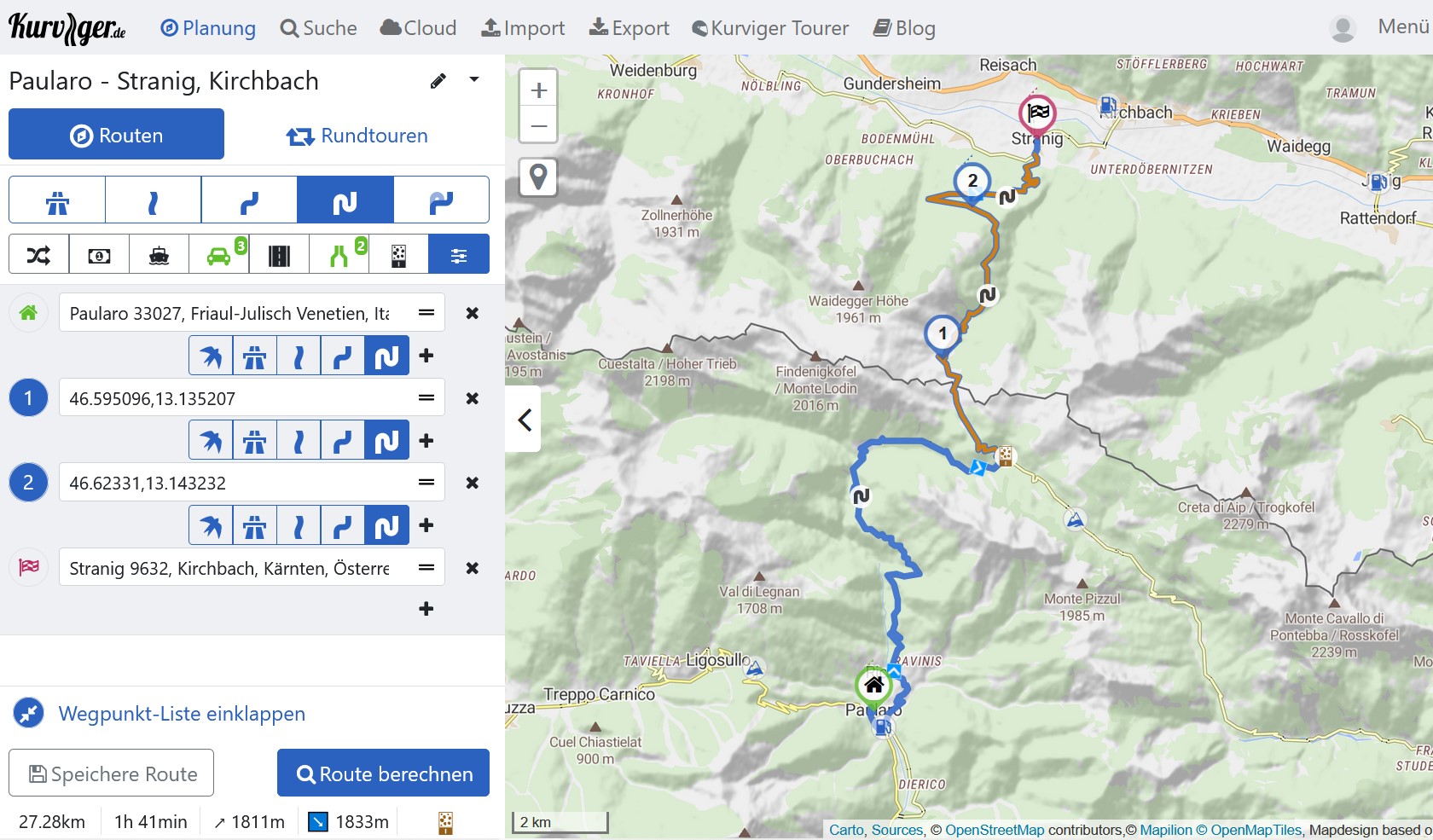Collapse the side panel with the chevron
Viewport: 1433px width, 840px height.
point(524,420)
